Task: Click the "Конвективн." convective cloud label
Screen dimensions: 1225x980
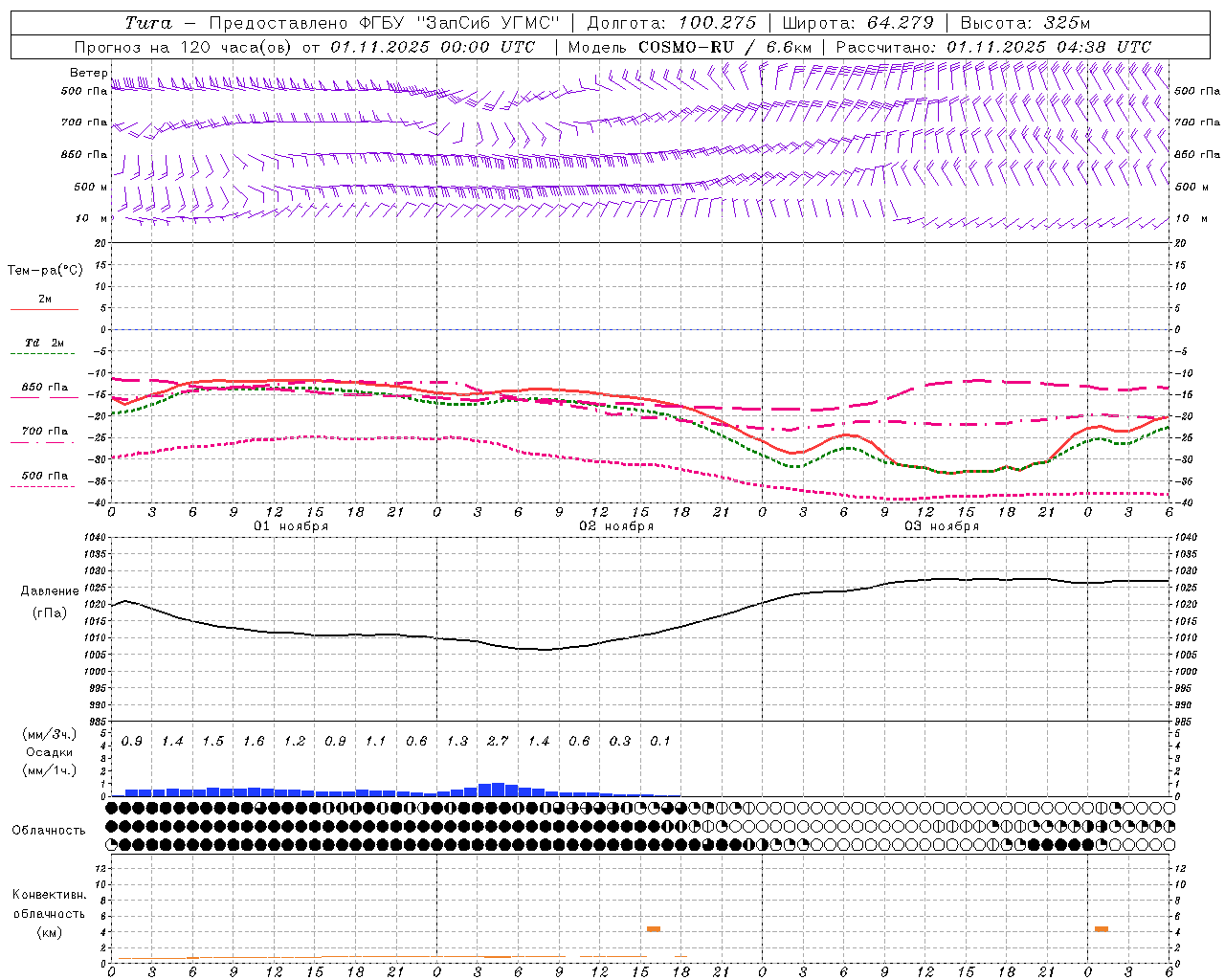Action: click(x=50, y=895)
